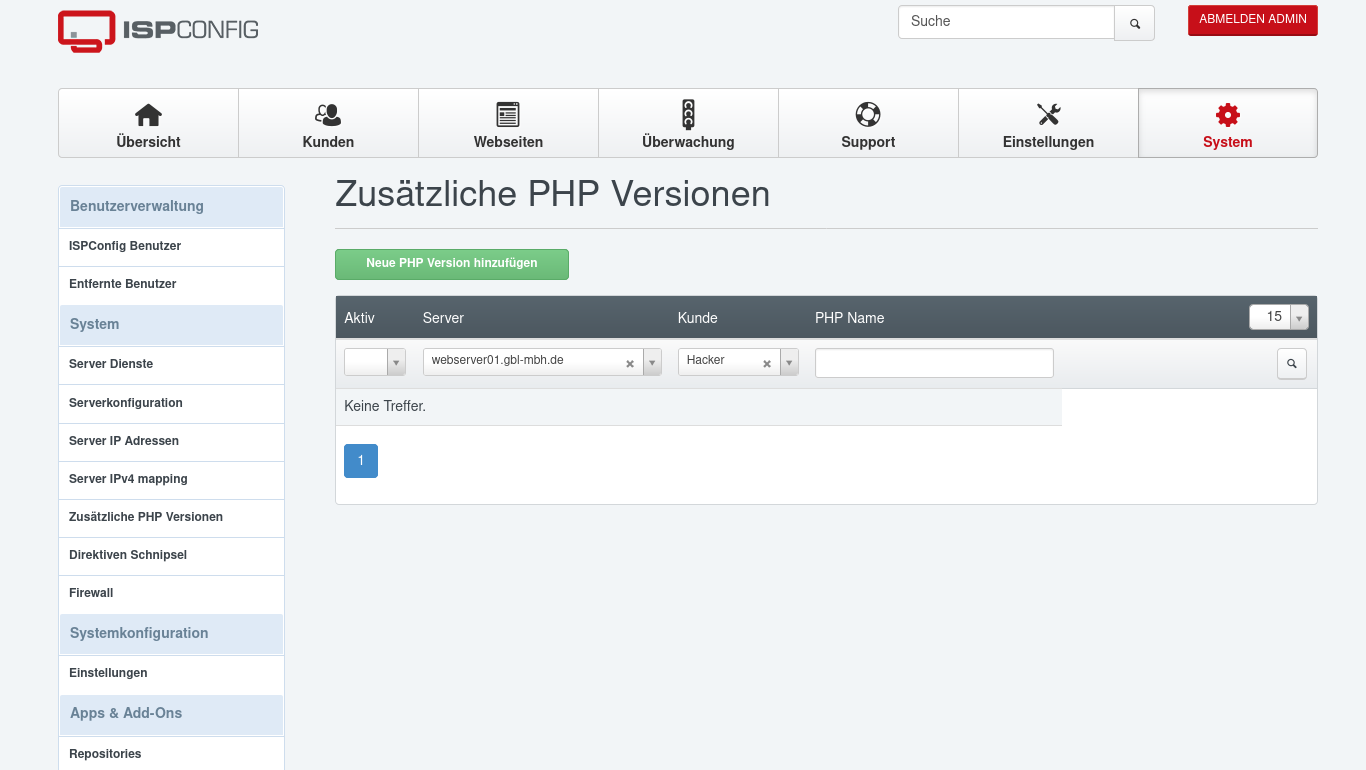
Task: Click the magnifier icon next to Suche
Action: click(x=1134, y=22)
